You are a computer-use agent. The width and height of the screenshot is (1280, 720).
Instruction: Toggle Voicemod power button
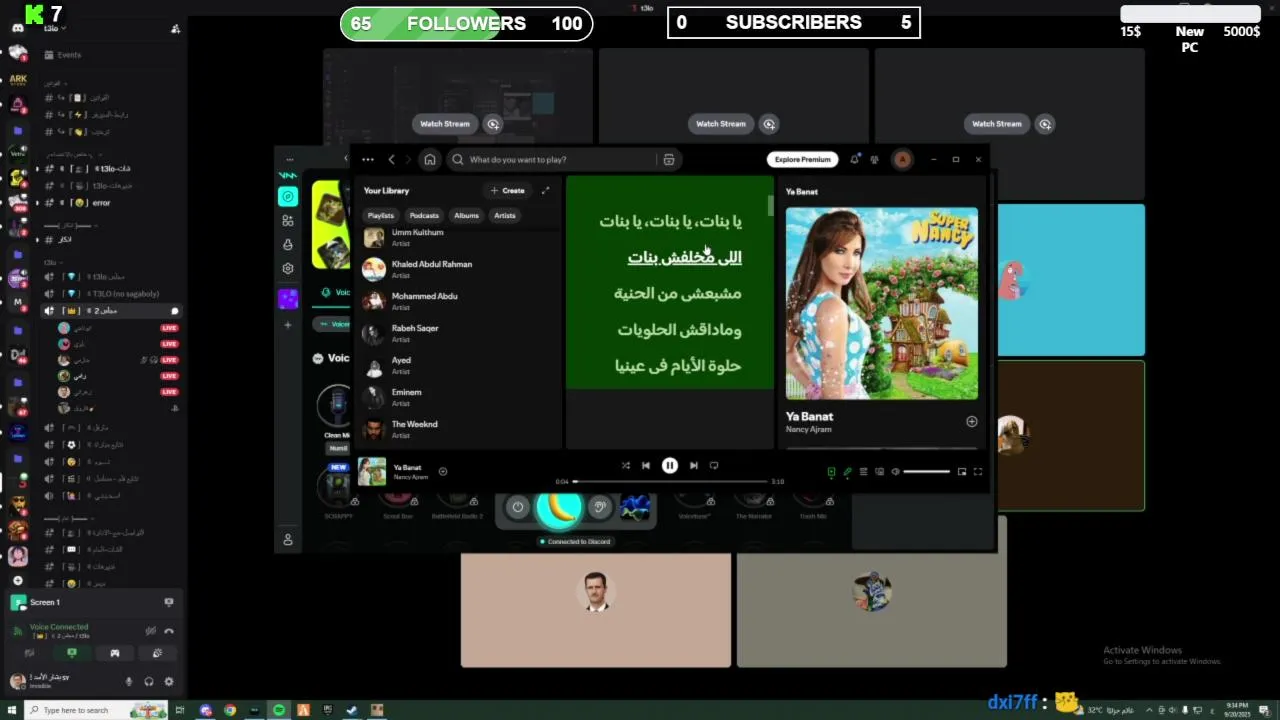[517, 507]
